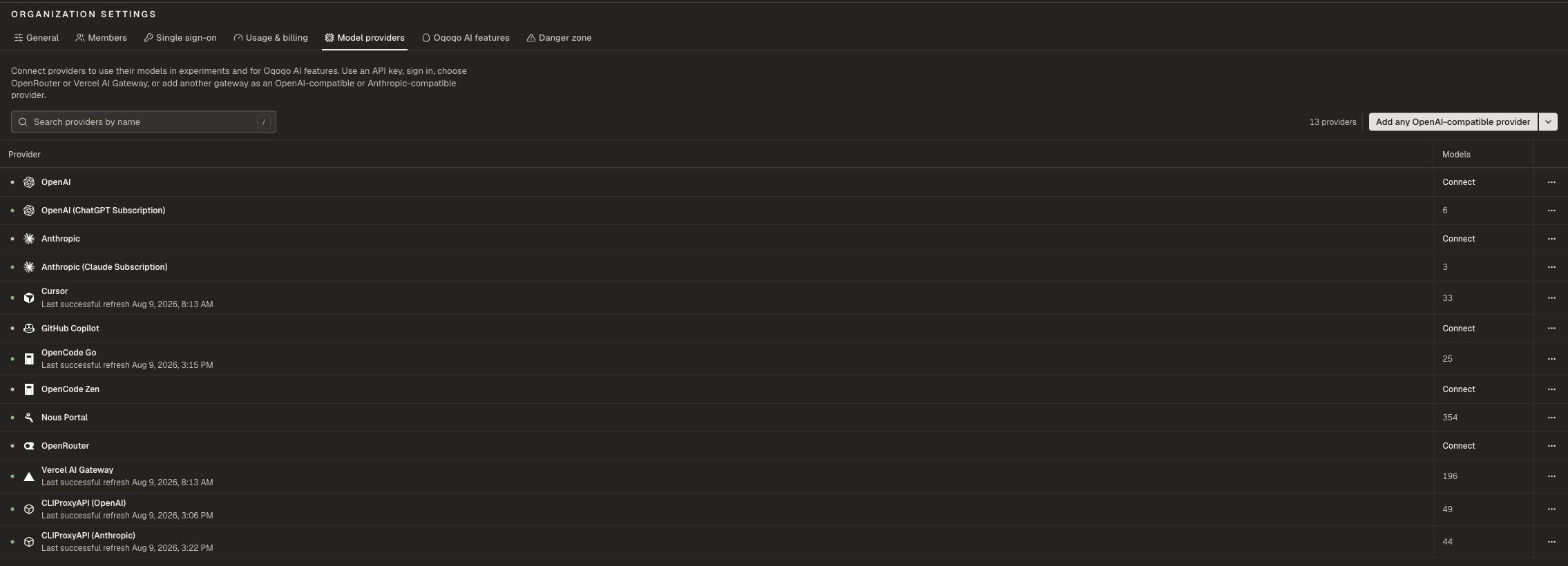
Task: Open more options for OpenCode Zen row
Action: pyautogui.click(x=1551, y=389)
